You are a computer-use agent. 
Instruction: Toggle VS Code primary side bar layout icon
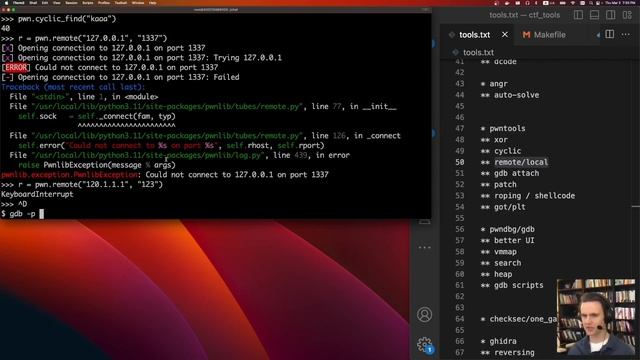point(578,15)
